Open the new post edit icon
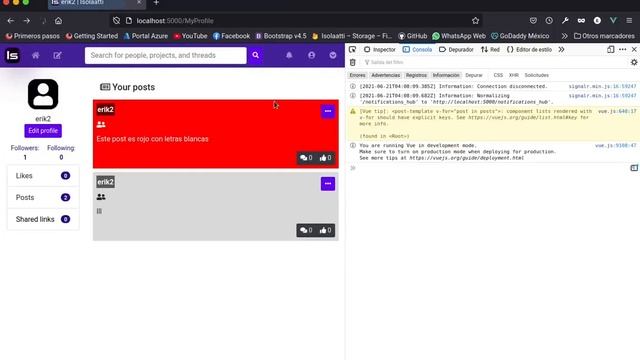The height and width of the screenshot is (360, 640). click(x=57, y=55)
